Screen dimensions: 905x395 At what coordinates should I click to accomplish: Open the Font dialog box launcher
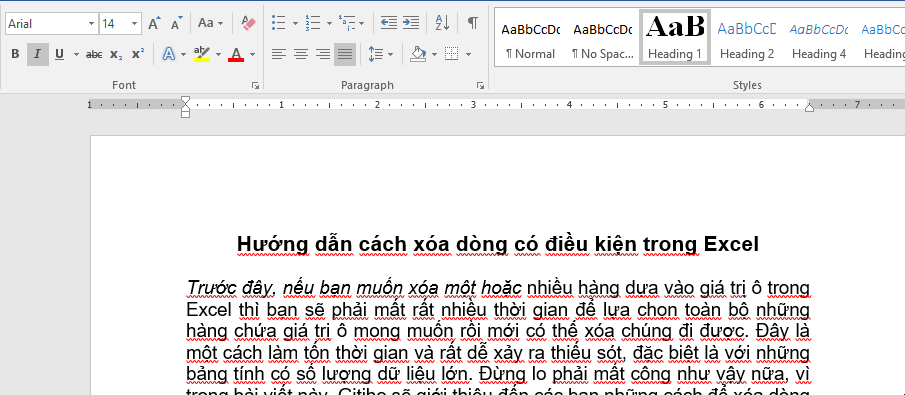point(255,85)
